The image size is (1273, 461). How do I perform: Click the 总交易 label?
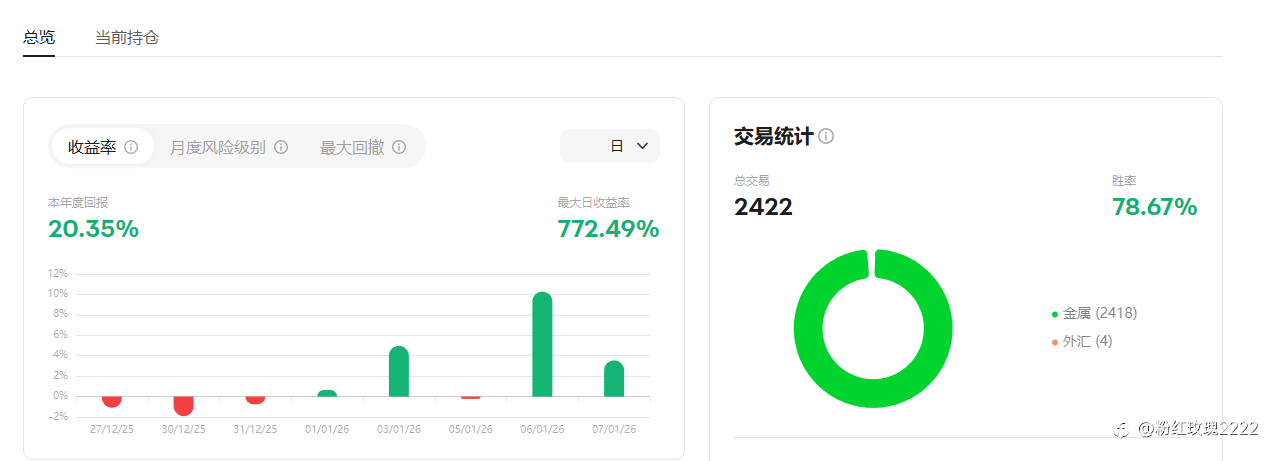[x=752, y=180]
